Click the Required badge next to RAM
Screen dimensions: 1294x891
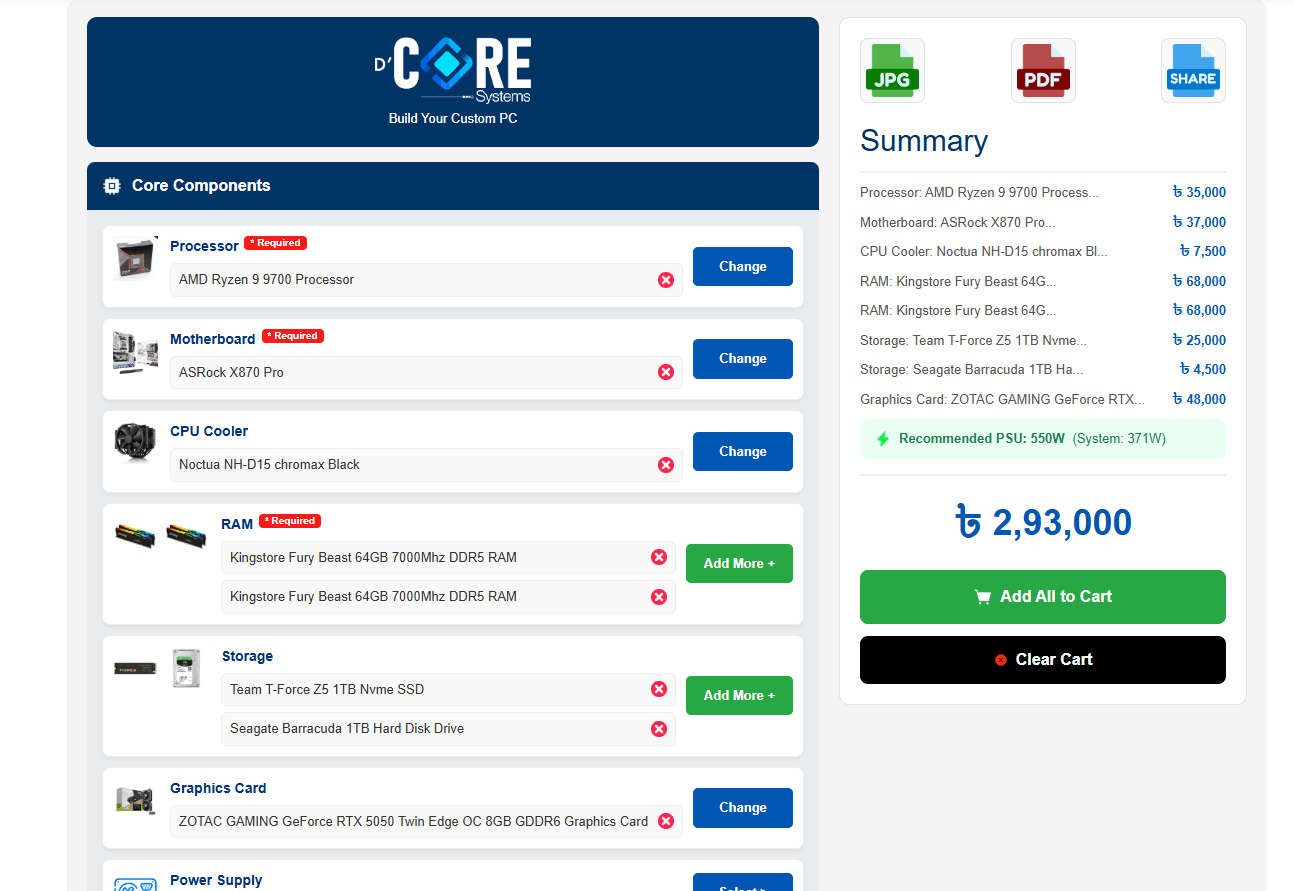pos(290,521)
